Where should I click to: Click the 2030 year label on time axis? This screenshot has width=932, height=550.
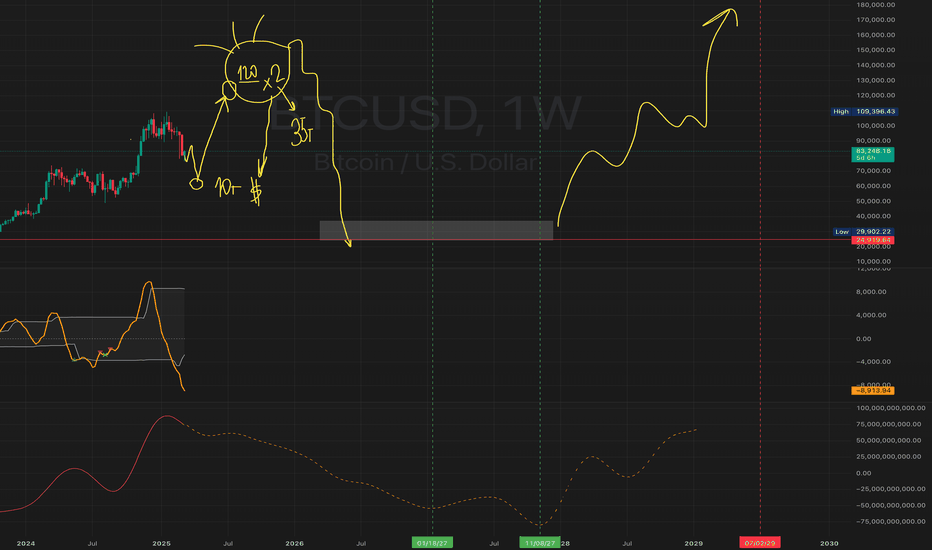(x=829, y=543)
